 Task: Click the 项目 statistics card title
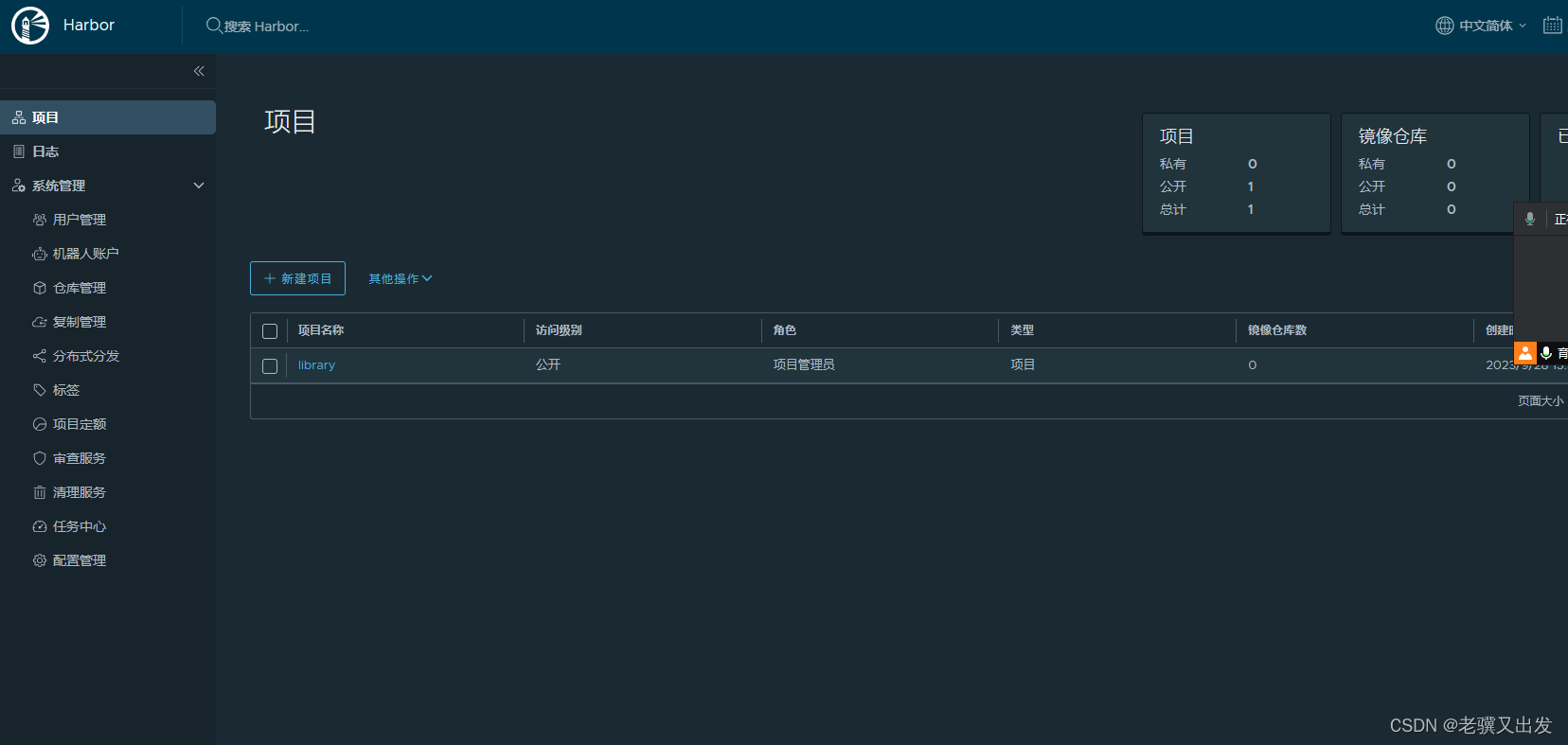pyautogui.click(x=1177, y=136)
